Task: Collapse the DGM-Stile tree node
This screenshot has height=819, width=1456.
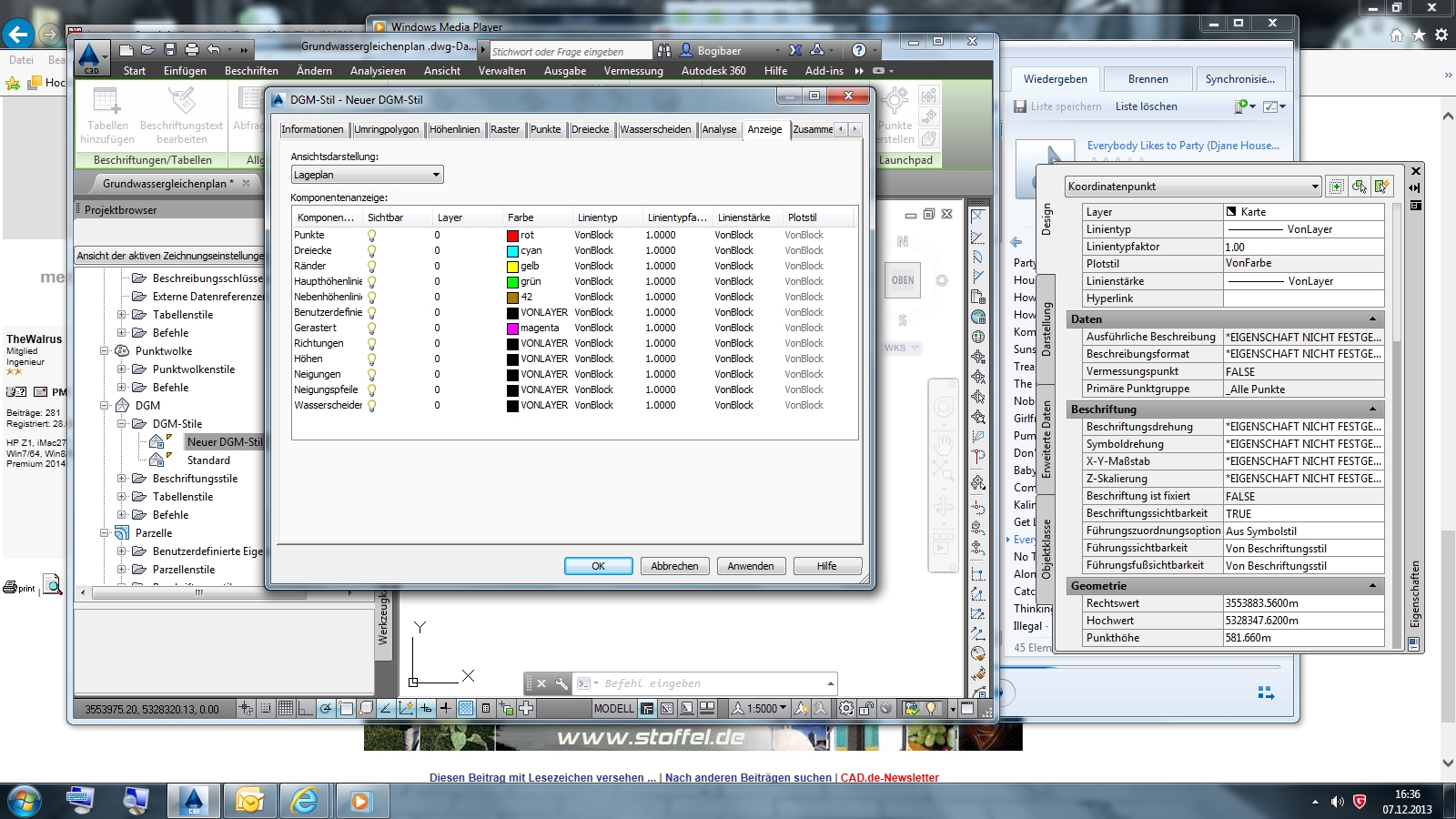Action: click(x=122, y=424)
